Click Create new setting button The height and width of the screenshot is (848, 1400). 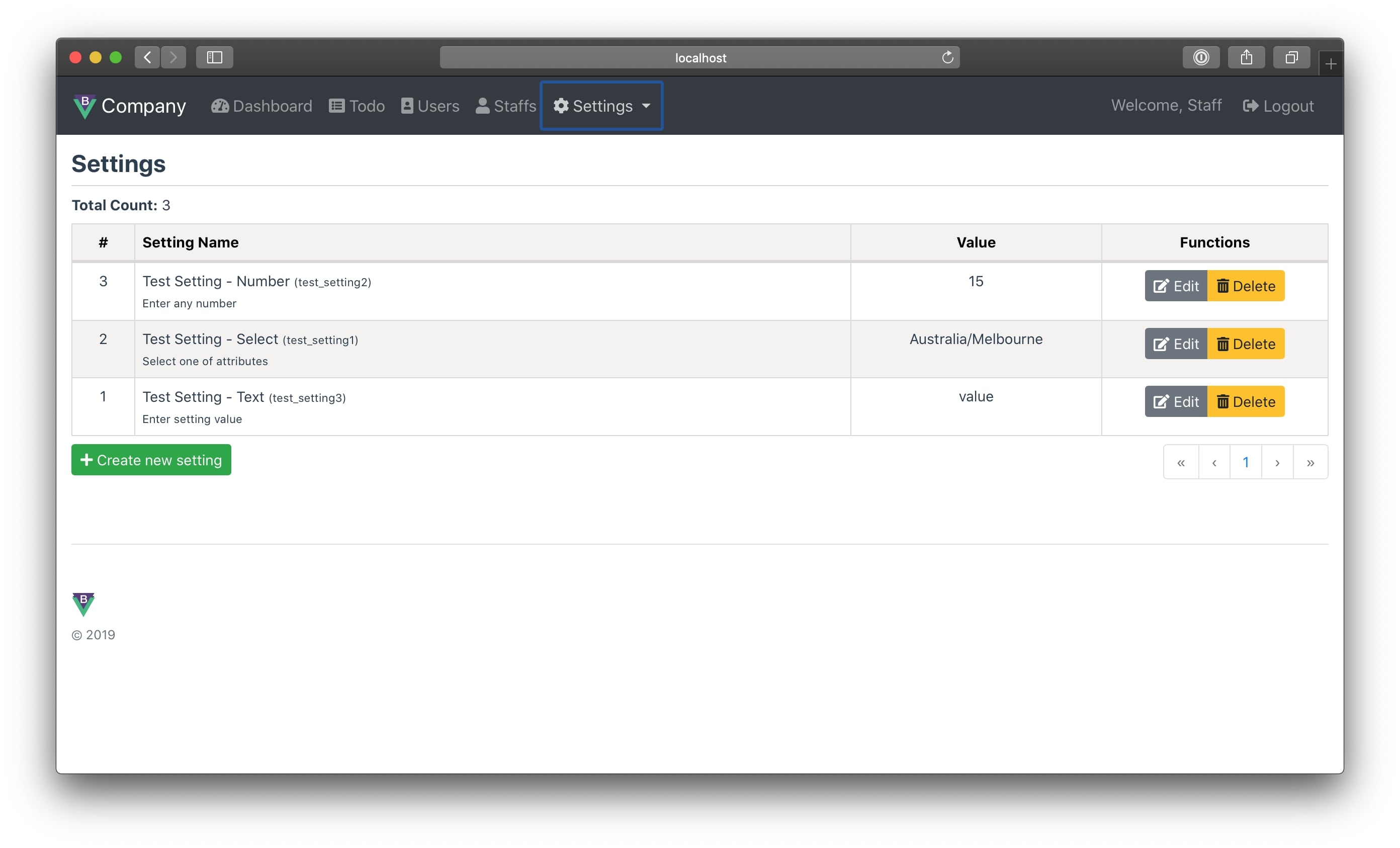tap(151, 460)
